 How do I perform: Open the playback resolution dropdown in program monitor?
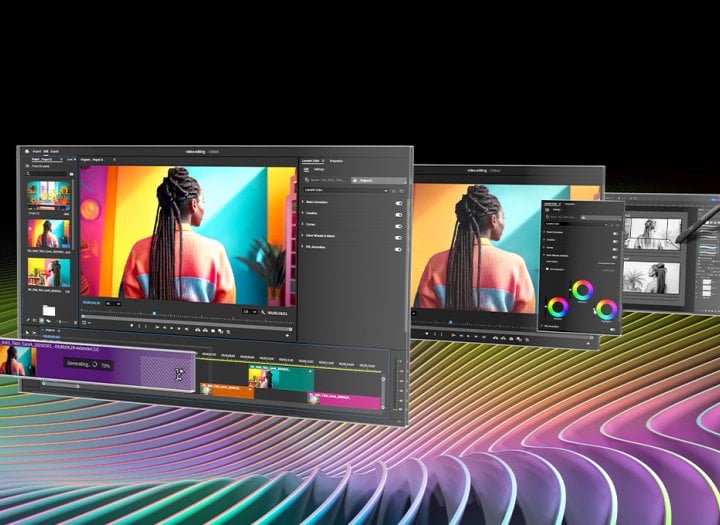click(x=250, y=312)
